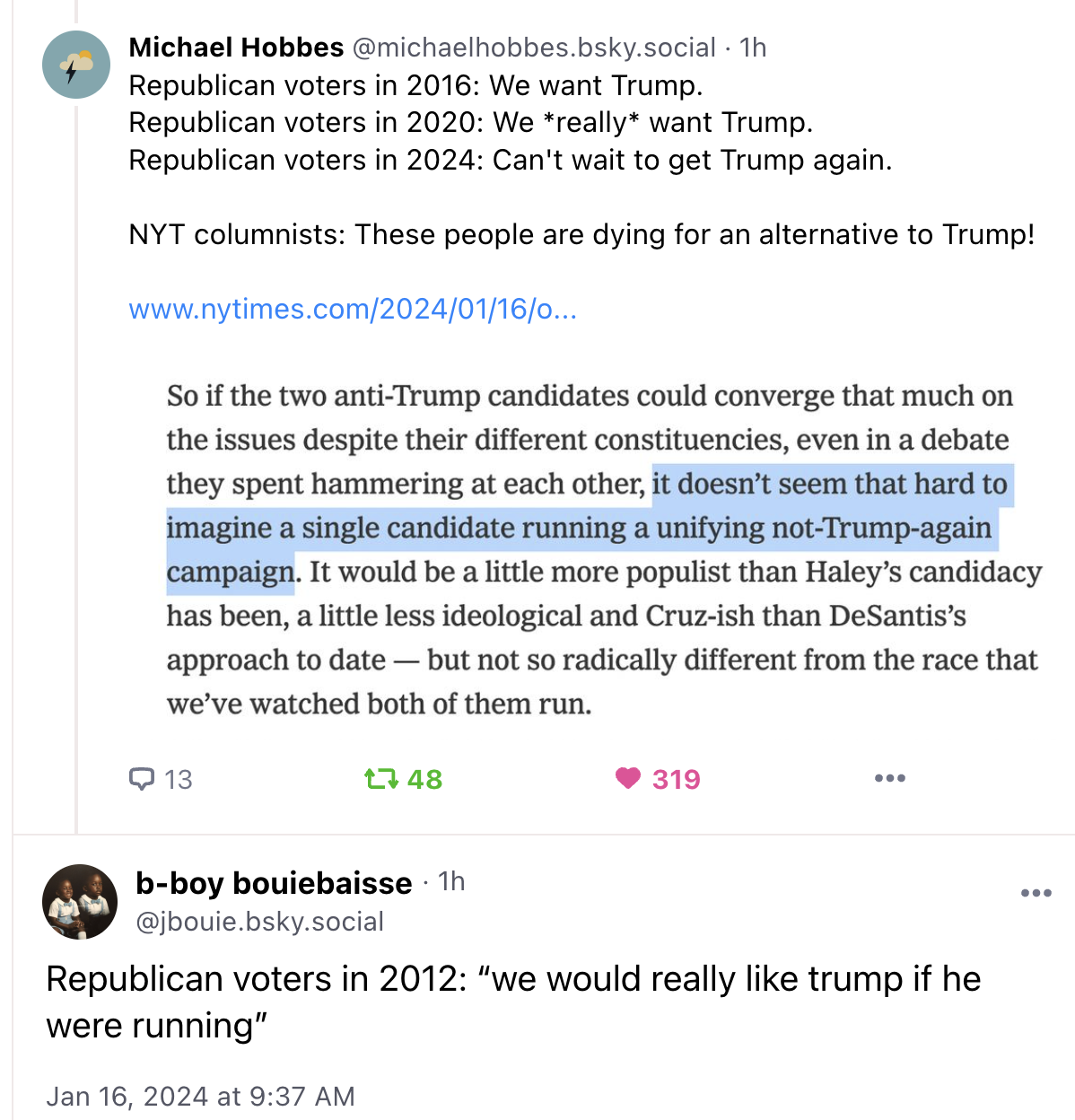The image size is (1075, 1120).
Task: Click the reply speech bubble icon
Action: pyautogui.click(x=142, y=779)
